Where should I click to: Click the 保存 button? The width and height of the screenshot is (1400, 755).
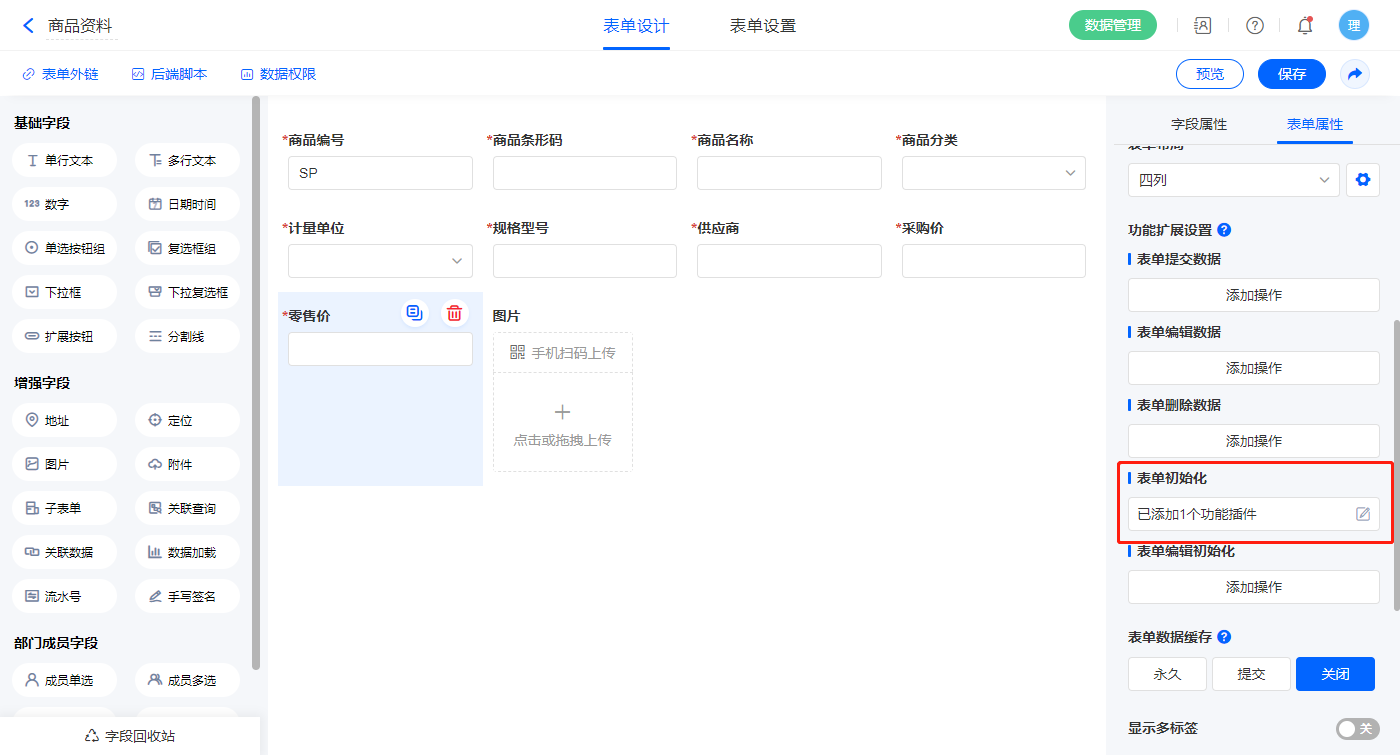click(1291, 74)
